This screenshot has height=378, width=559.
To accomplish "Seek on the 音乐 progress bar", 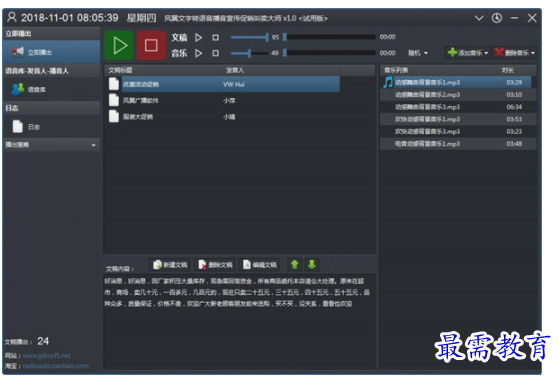I will (x=329, y=53).
